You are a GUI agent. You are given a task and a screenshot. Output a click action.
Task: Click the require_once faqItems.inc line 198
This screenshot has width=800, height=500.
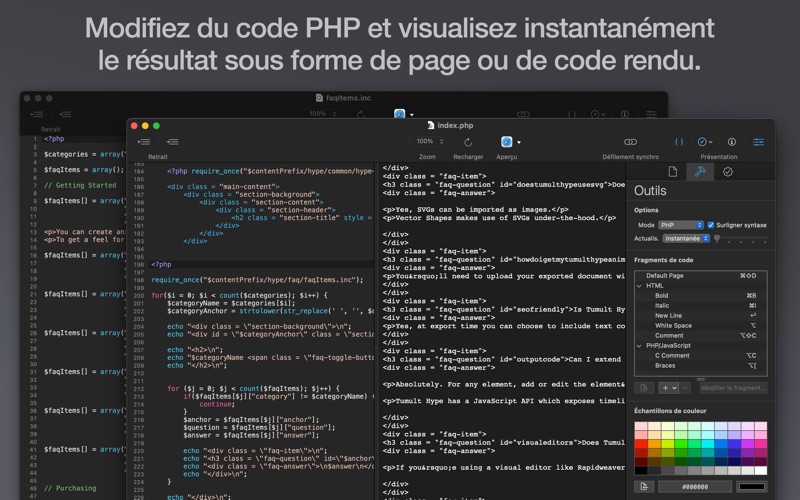(257, 280)
